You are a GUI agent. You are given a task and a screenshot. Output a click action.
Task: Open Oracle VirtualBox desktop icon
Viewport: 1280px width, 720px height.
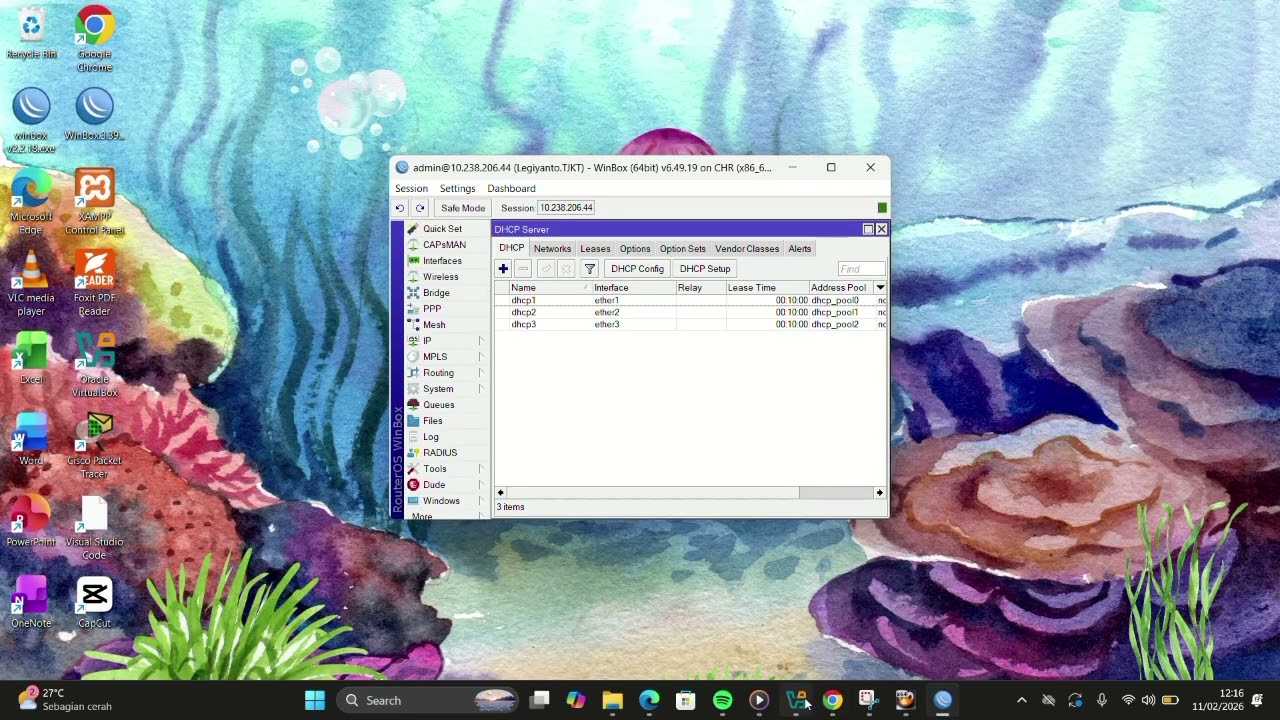pyautogui.click(x=94, y=365)
